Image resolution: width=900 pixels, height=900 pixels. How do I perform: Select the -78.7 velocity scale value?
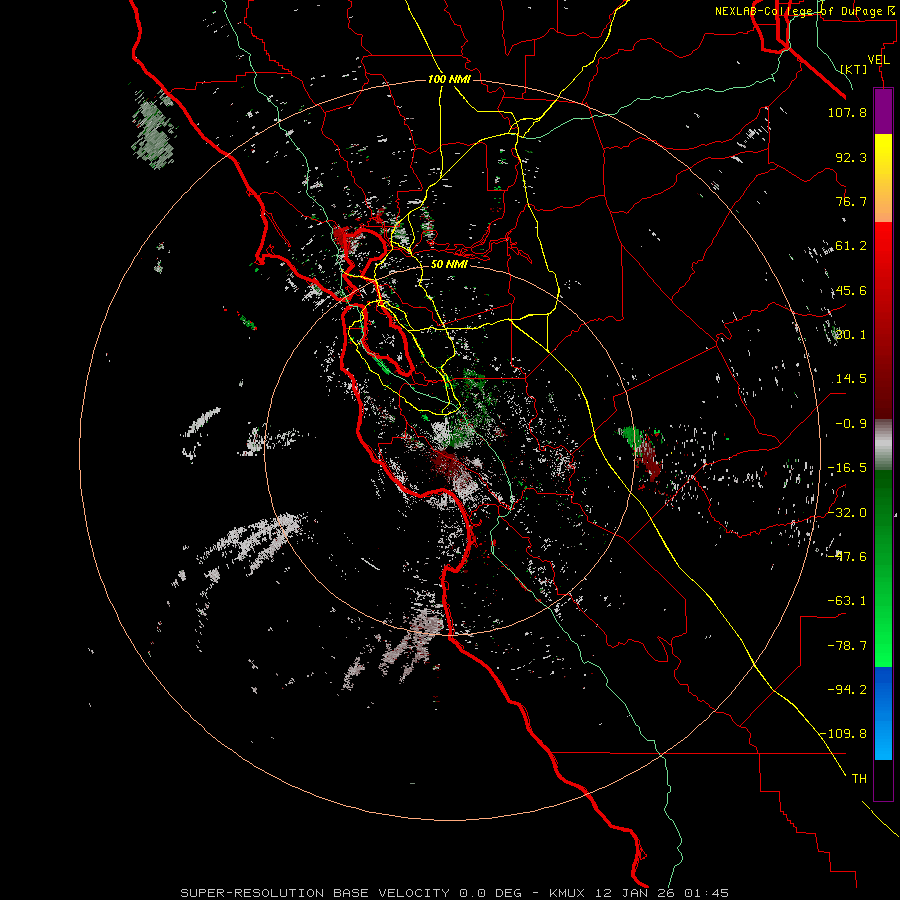pyautogui.click(x=847, y=646)
